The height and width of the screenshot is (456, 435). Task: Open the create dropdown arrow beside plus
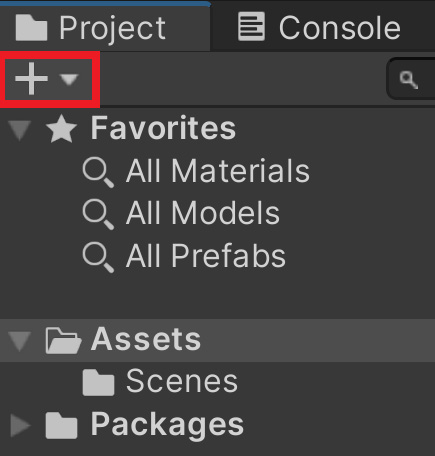tap(69, 80)
